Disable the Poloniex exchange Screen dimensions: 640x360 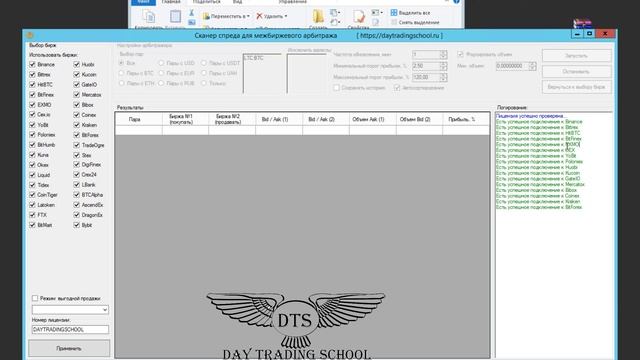click(32, 135)
